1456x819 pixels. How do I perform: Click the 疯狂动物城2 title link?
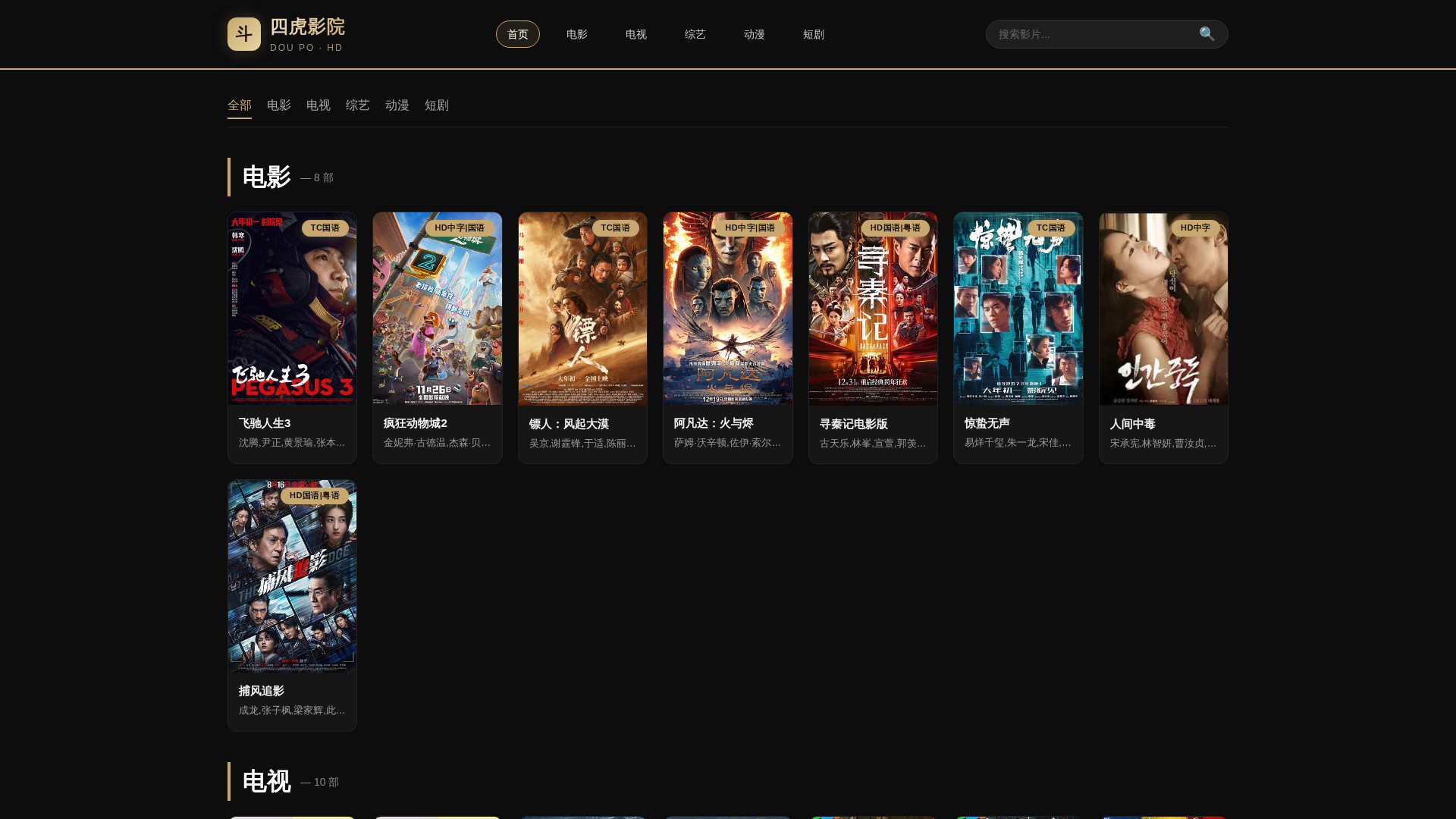pyautogui.click(x=416, y=423)
